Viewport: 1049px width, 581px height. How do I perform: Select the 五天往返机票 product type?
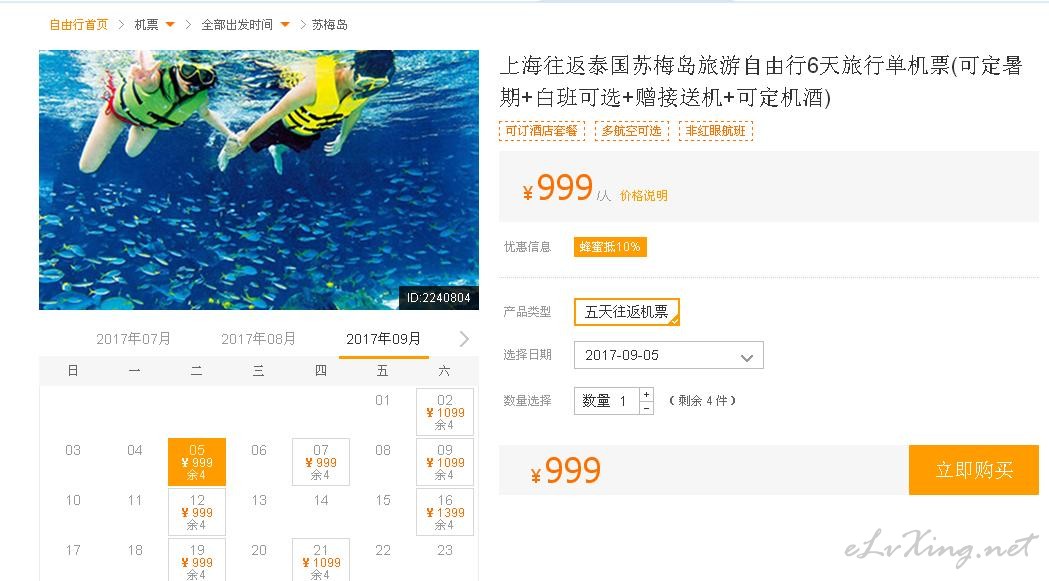(x=627, y=312)
